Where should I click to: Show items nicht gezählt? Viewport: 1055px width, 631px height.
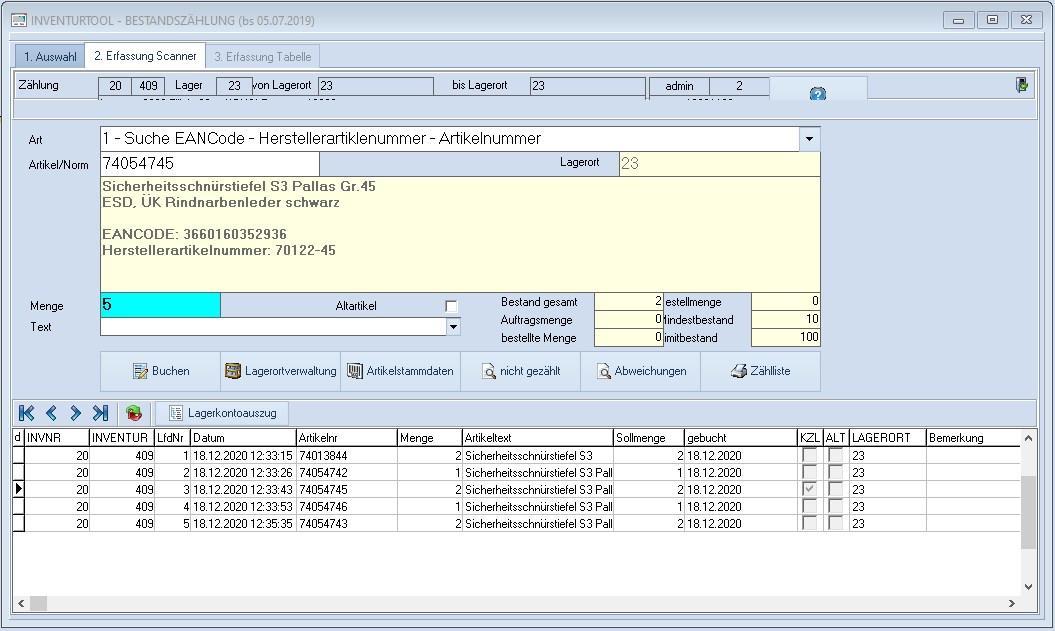[520, 371]
